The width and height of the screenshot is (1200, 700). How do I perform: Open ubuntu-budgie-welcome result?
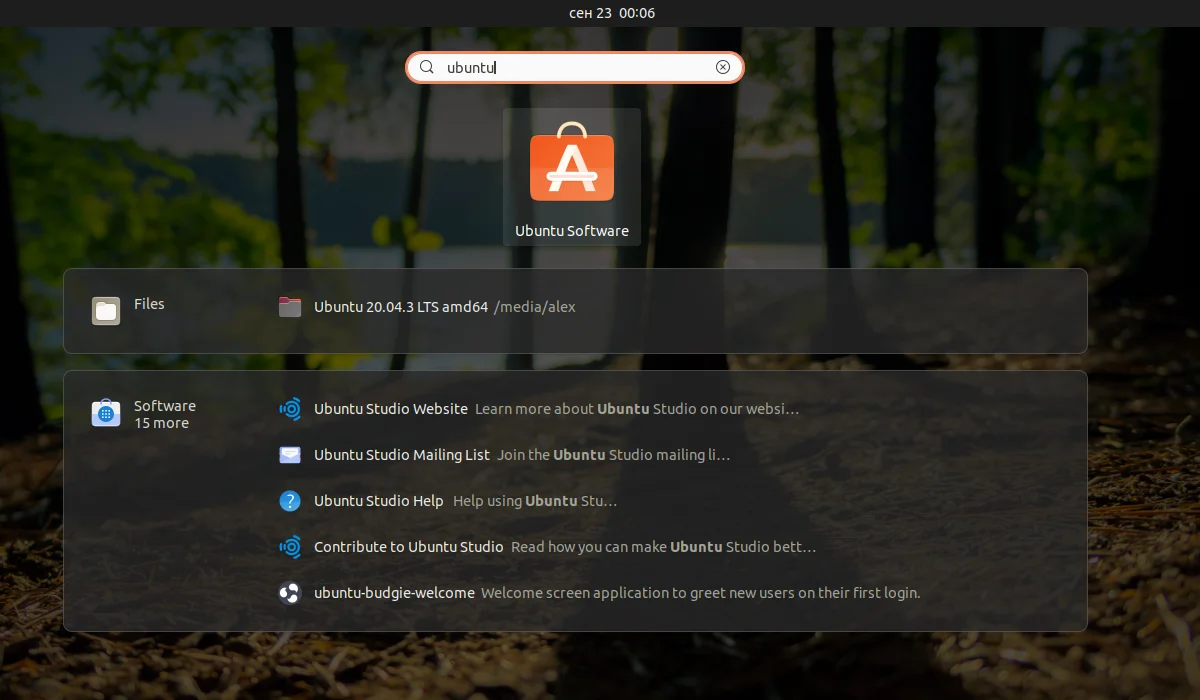[394, 593]
